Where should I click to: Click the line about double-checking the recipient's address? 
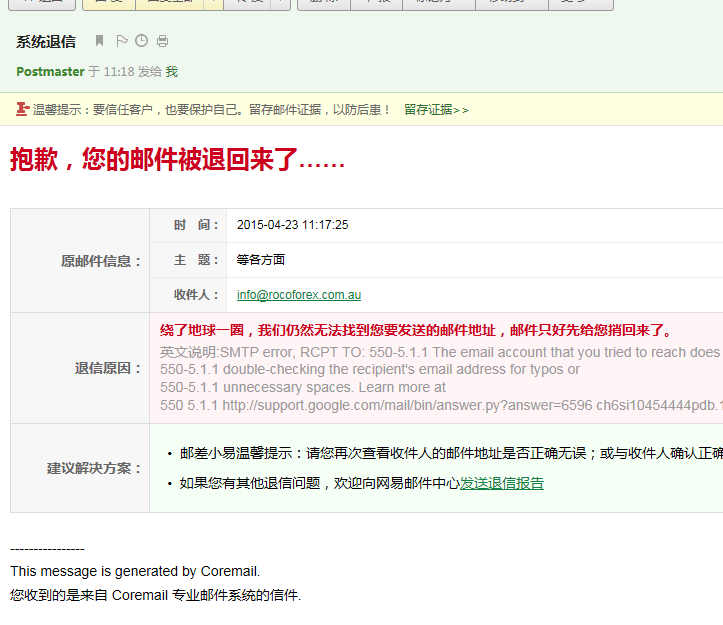pyautogui.click(x=370, y=369)
